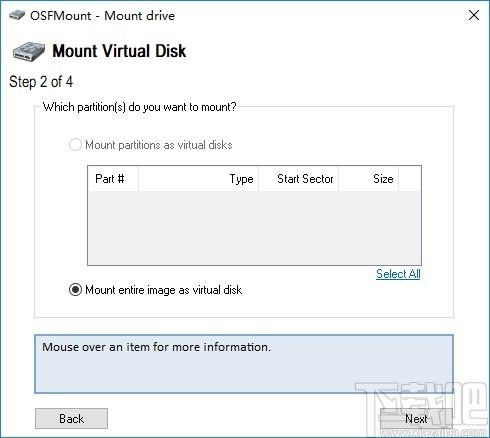Click the Select All link
490x438 pixels.
pyautogui.click(x=398, y=274)
